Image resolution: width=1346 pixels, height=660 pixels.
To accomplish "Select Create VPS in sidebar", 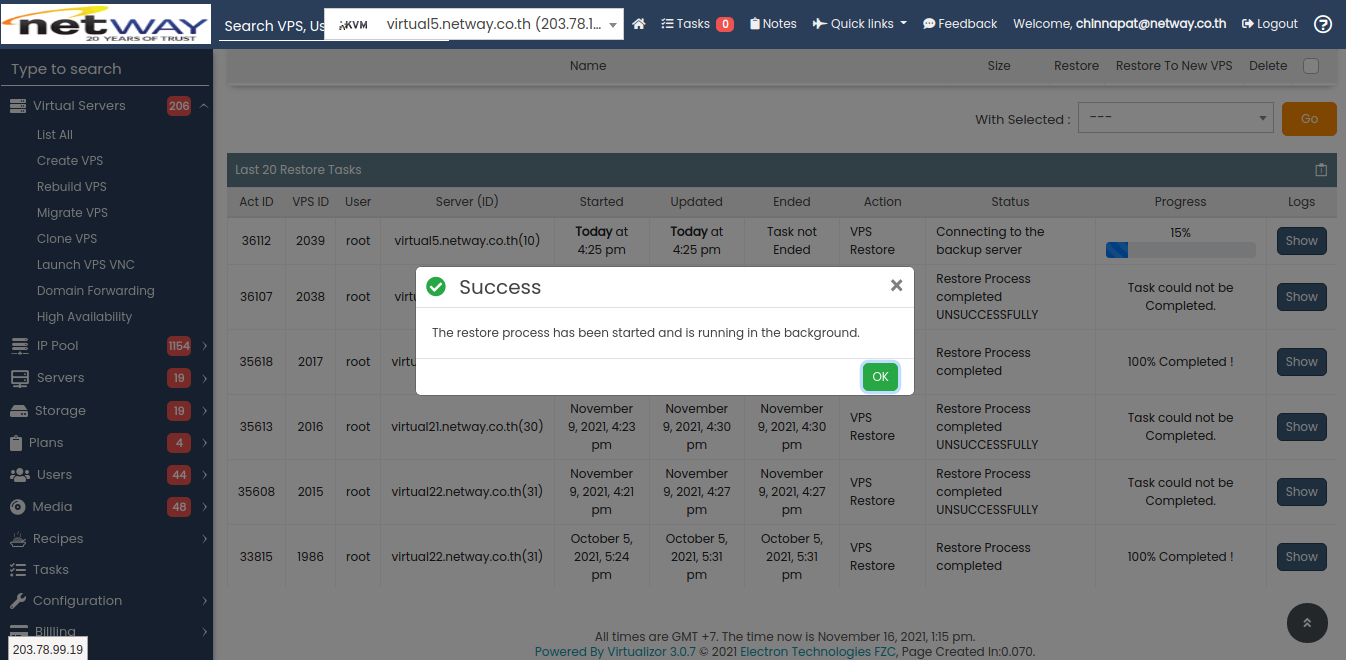I will tap(70, 161).
